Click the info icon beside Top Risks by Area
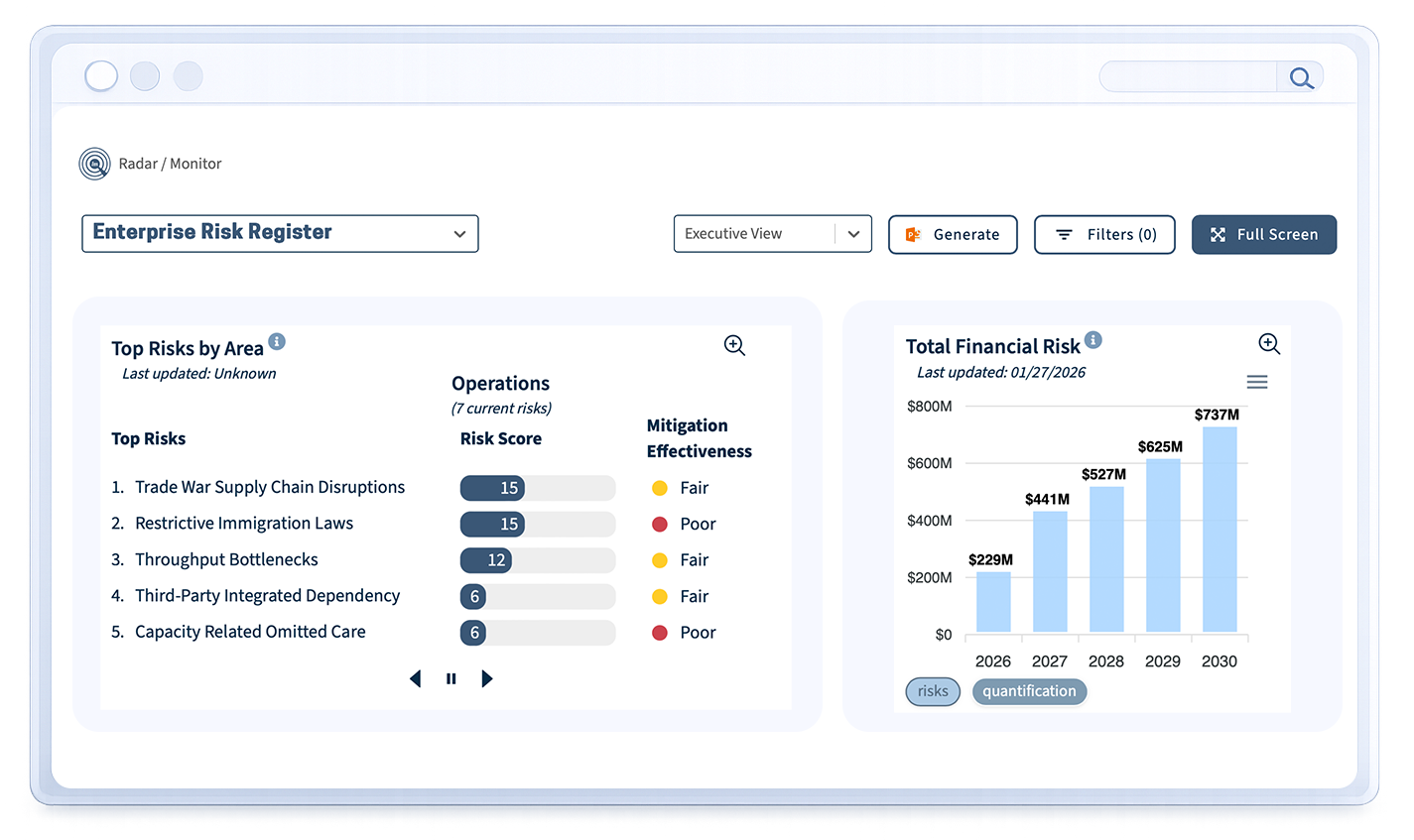1414x840 pixels. 278,341
